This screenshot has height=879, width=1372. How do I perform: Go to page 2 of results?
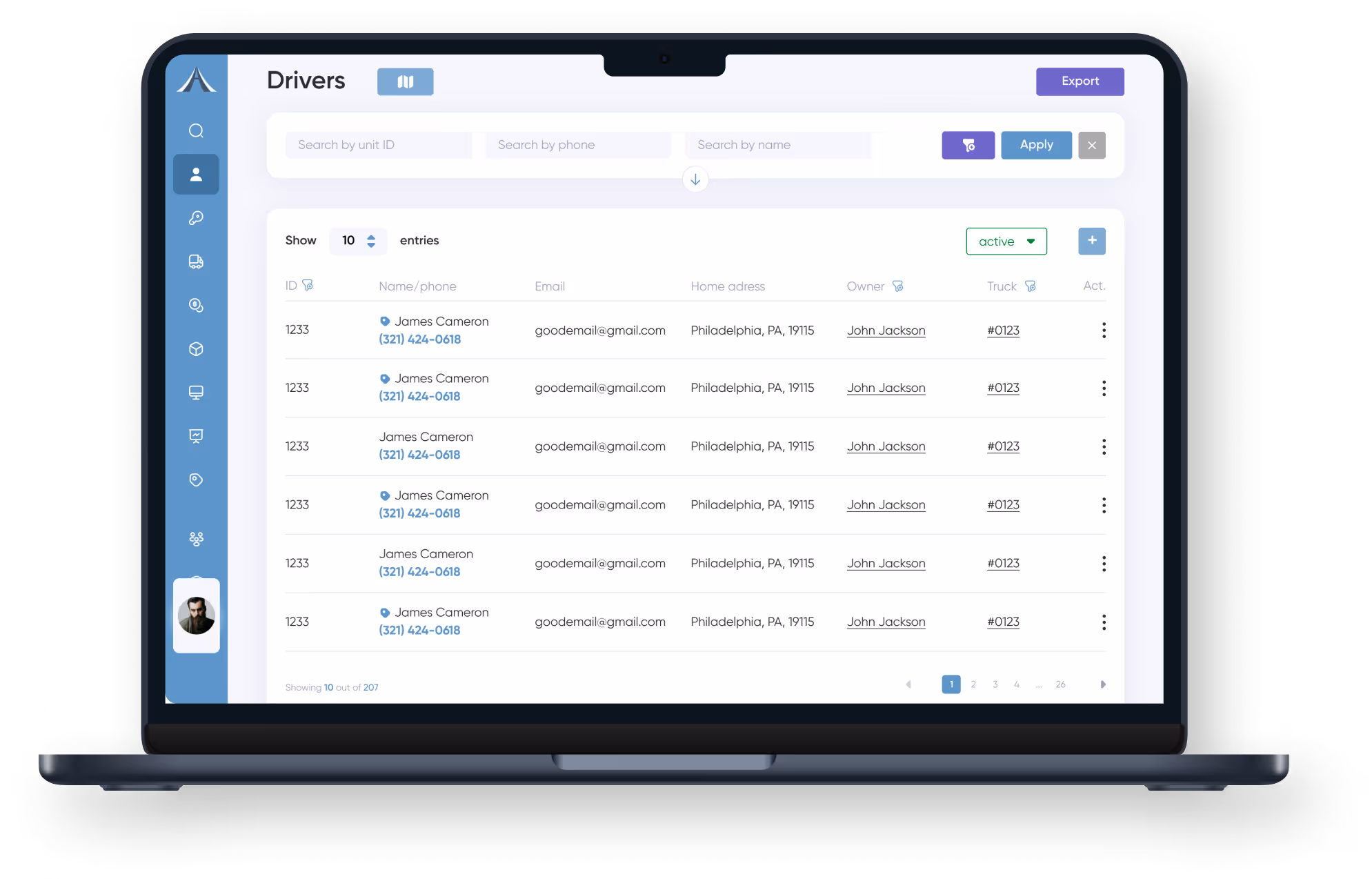coord(973,684)
